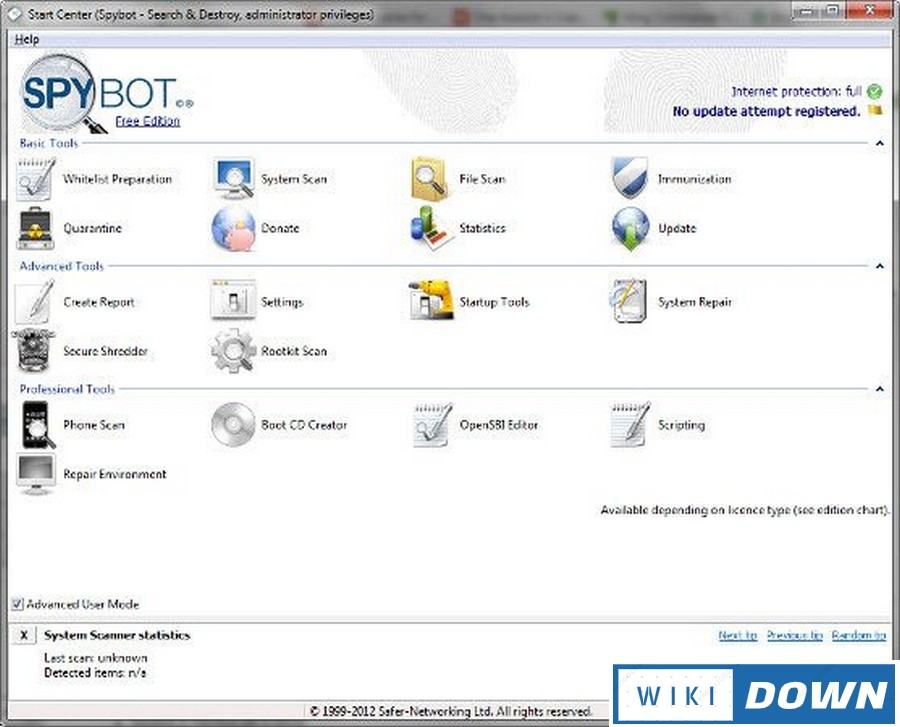Open the Startup Tools drill icon
Viewport: 900px width, 727px height.
click(432, 300)
